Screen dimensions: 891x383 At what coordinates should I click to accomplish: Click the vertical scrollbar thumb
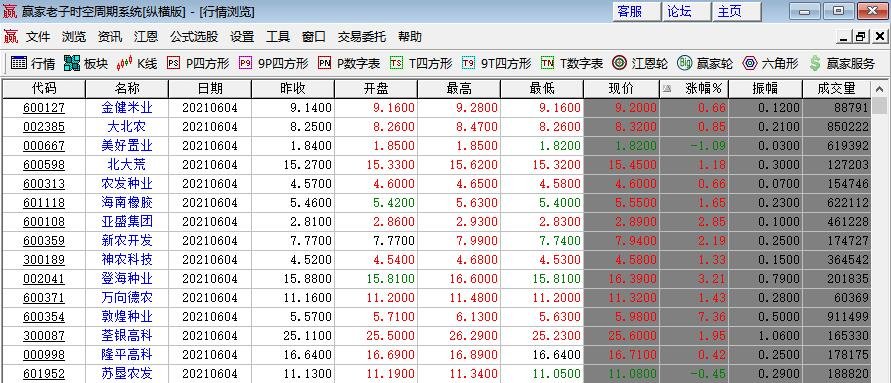point(879,106)
